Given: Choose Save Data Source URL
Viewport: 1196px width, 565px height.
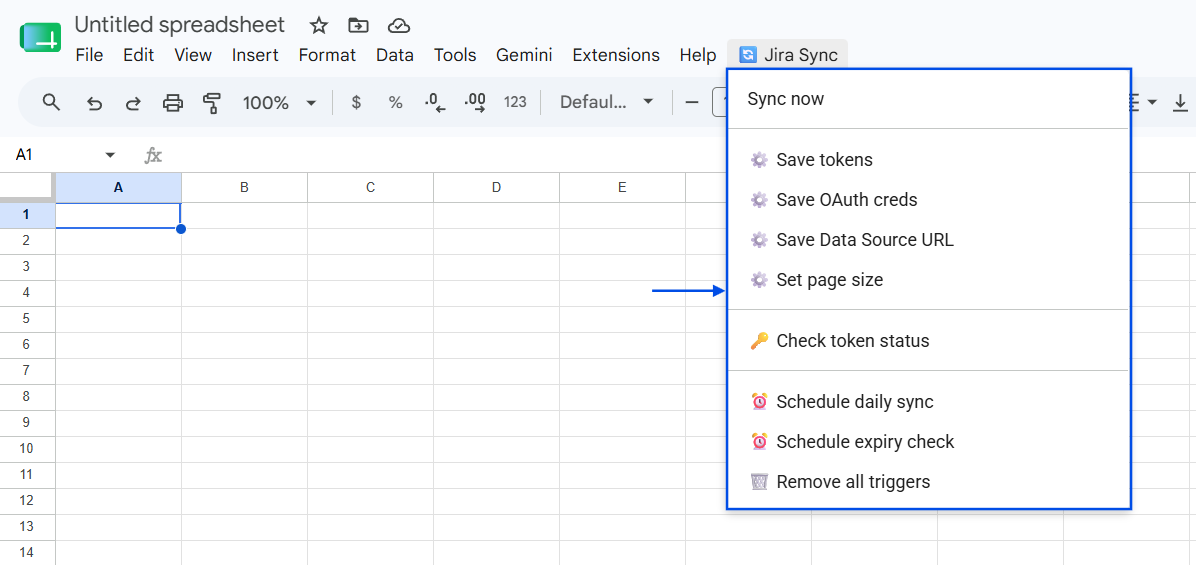Looking at the screenshot, I should point(928,239).
